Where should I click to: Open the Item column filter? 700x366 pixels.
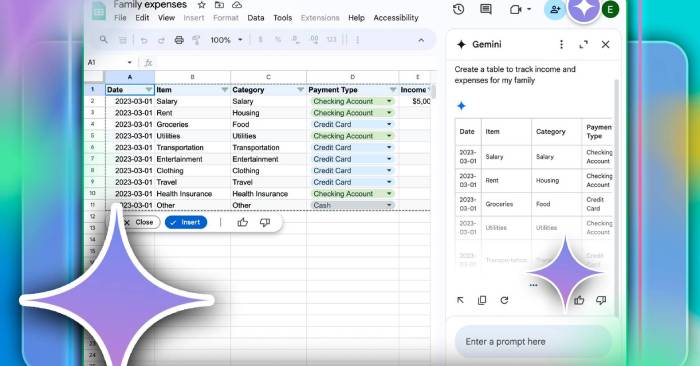pos(225,90)
